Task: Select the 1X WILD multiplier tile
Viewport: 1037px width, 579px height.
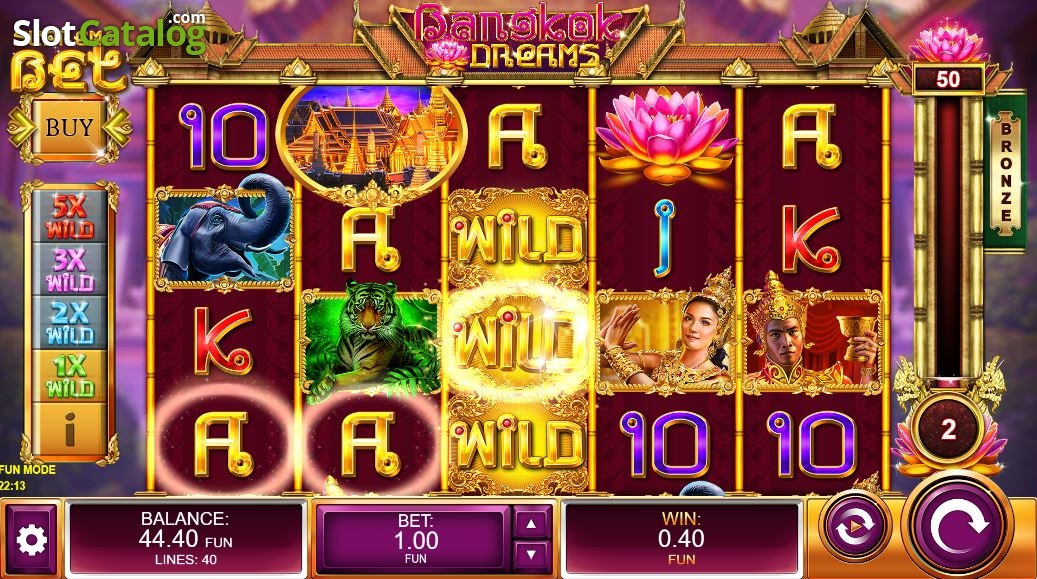Action: click(x=69, y=376)
